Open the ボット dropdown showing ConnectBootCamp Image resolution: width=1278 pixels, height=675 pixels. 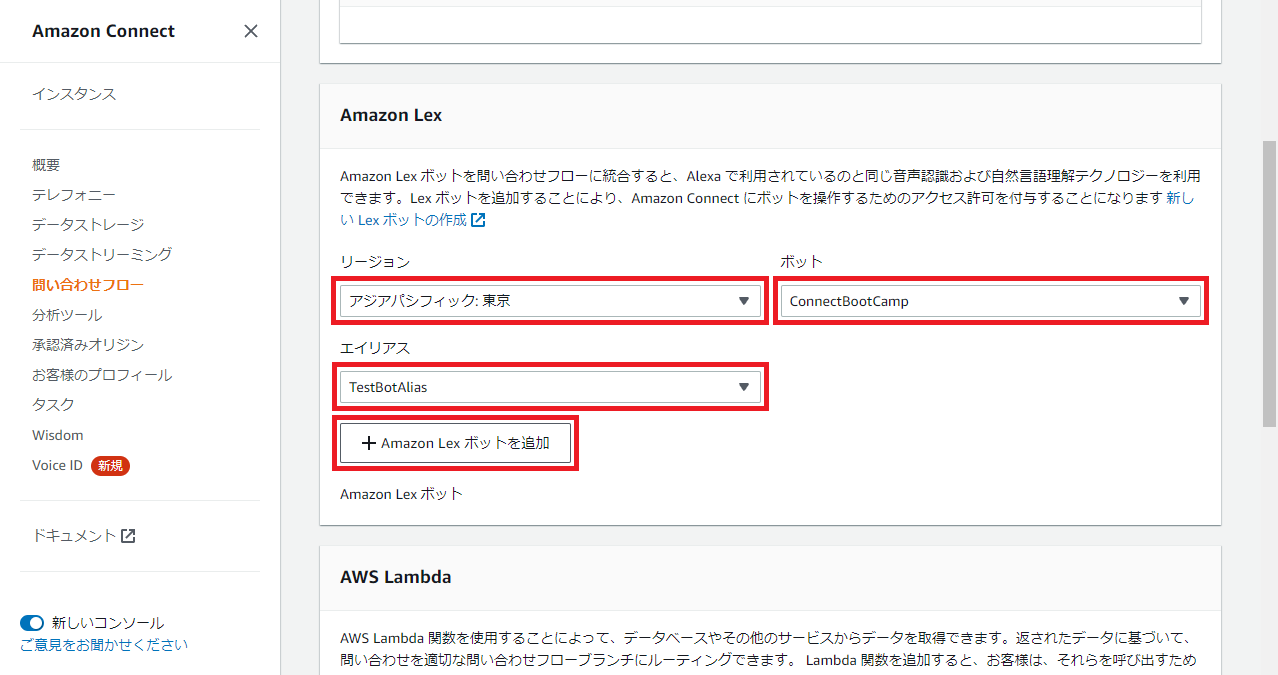(990, 301)
